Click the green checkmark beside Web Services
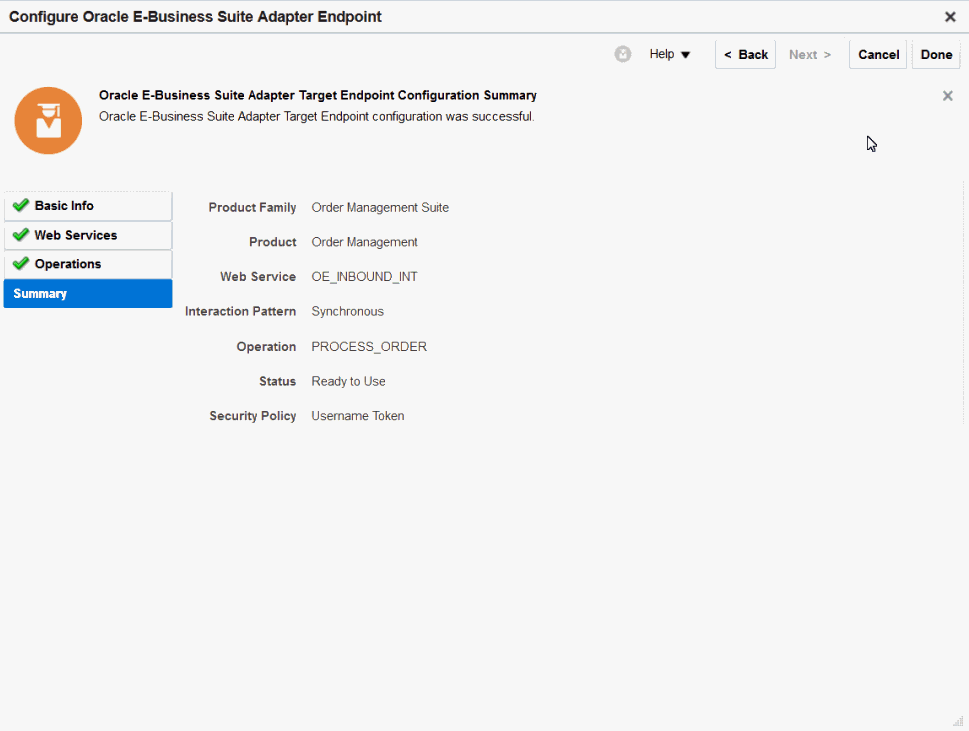Viewport: 969px width, 731px height. [x=21, y=234]
